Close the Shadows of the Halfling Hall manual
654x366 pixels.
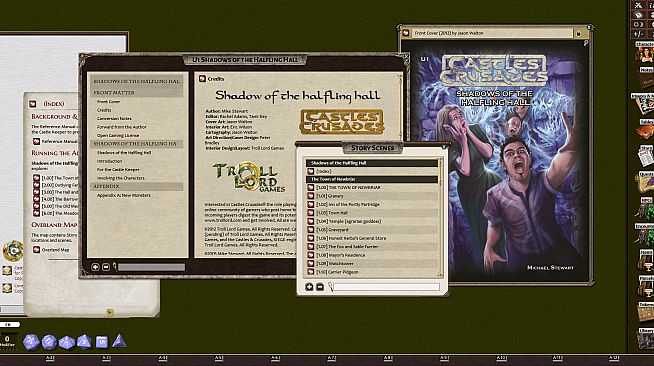click(406, 56)
